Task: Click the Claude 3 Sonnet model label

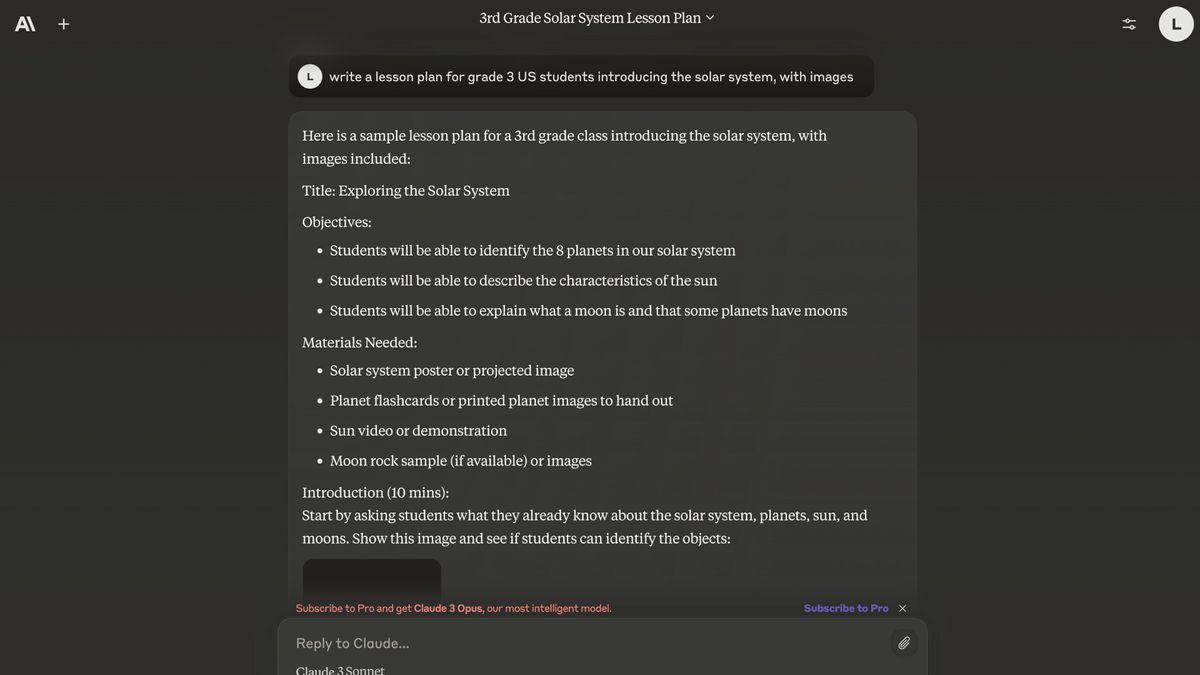Action: pyautogui.click(x=340, y=669)
